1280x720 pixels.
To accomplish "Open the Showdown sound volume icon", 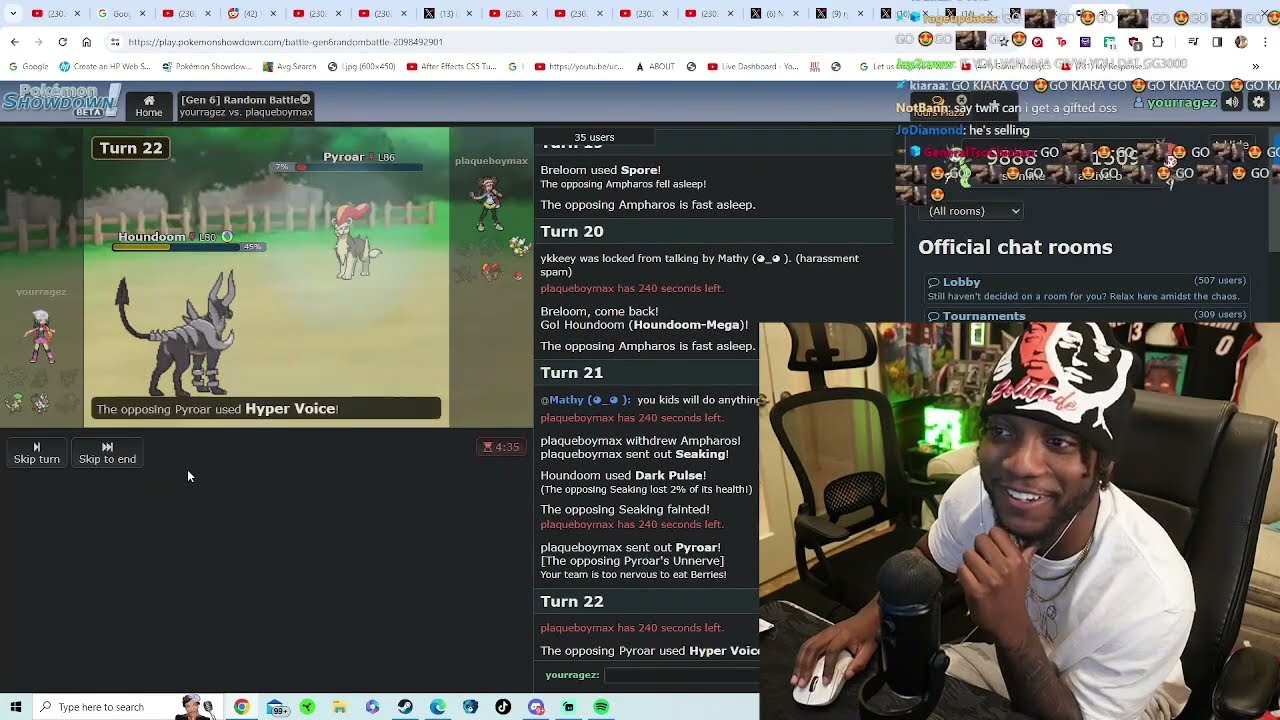I will [x=1232, y=102].
